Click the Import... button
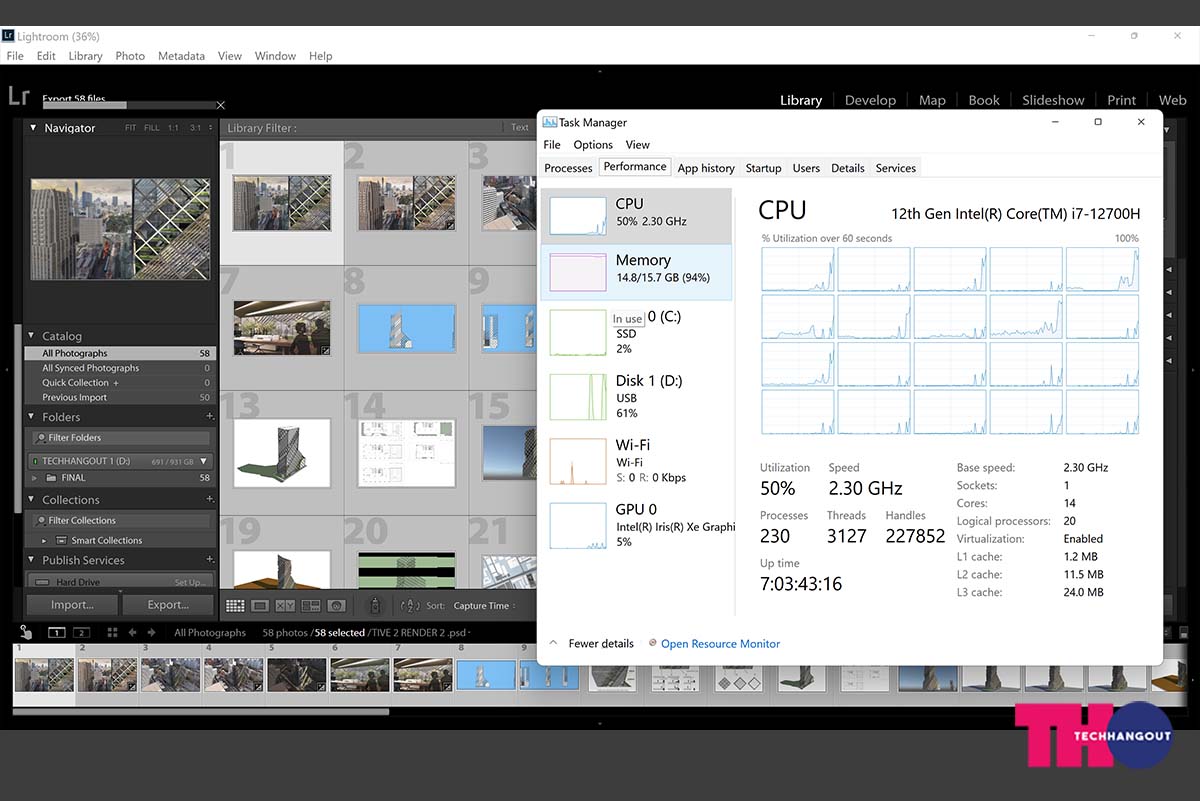This screenshot has width=1200, height=801. 72,605
